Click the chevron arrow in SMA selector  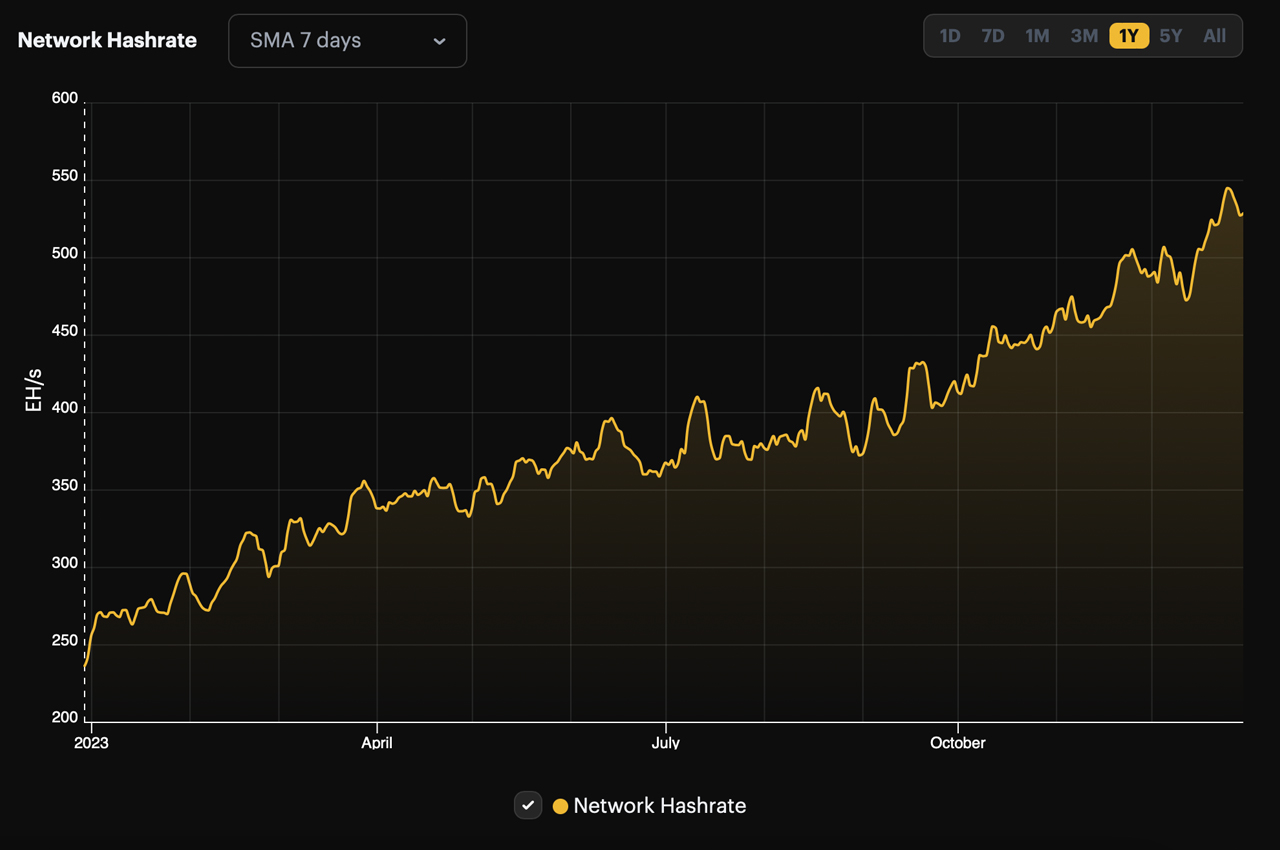[x=439, y=41]
